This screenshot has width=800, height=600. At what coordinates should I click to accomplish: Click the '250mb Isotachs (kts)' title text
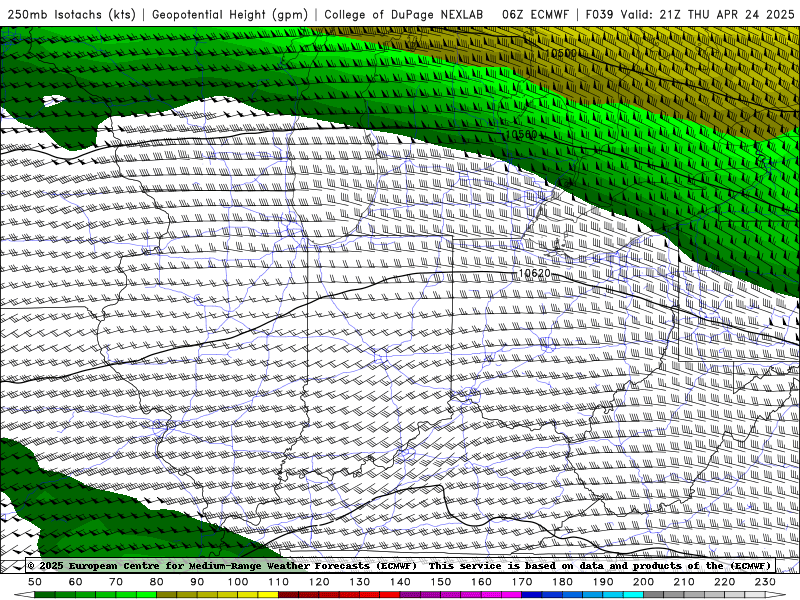coord(71,14)
